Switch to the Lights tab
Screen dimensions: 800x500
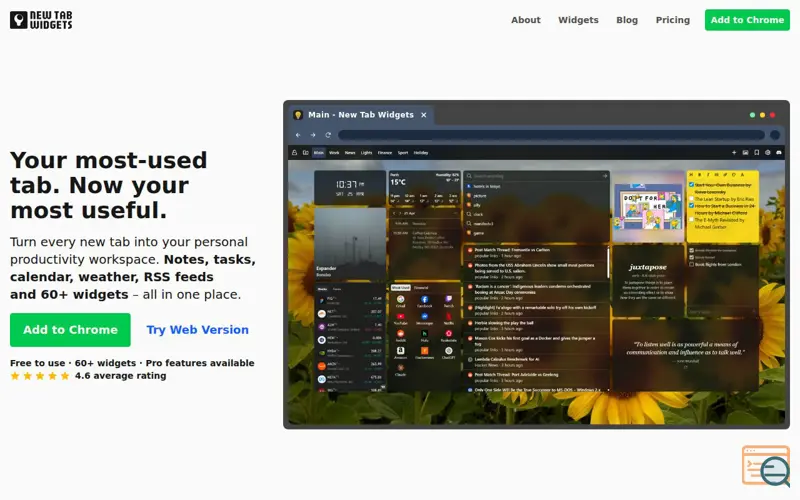point(366,153)
